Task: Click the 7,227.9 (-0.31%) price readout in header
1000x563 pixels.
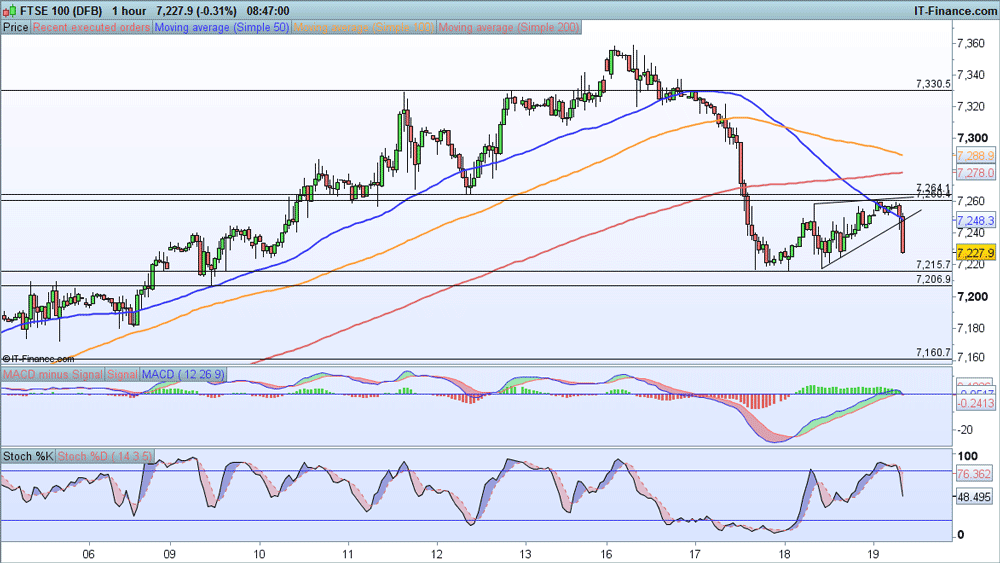Action: click(x=196, y=11)
